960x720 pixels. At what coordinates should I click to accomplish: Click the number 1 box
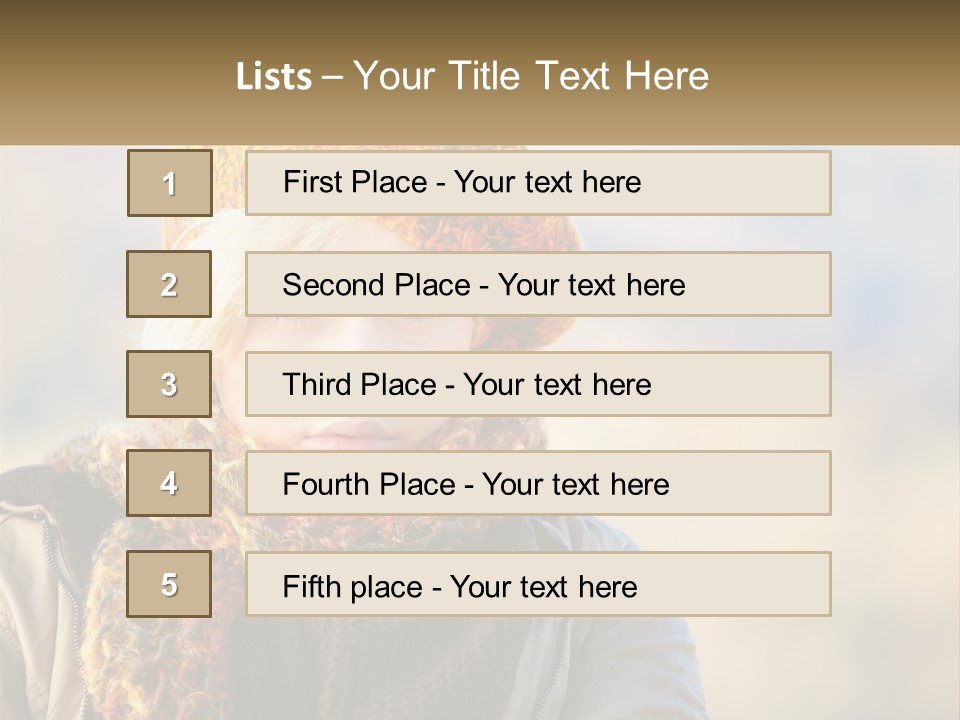click(169, 183)
